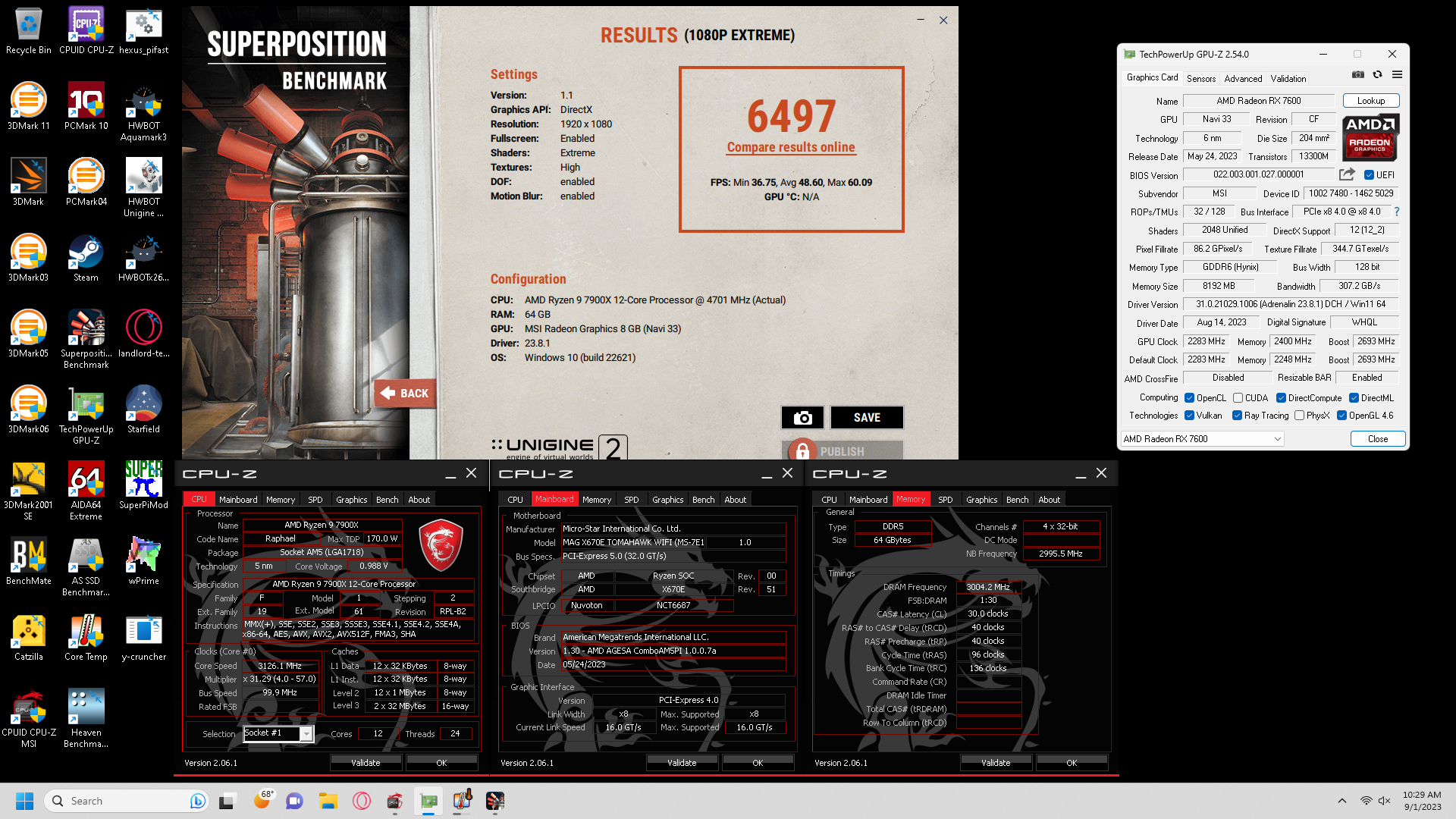Click GPU-Z Name field AMD Radeon RX 7600
Image resolution: width=1456 pixels, height=819 pixels.
coord(1258,101)
